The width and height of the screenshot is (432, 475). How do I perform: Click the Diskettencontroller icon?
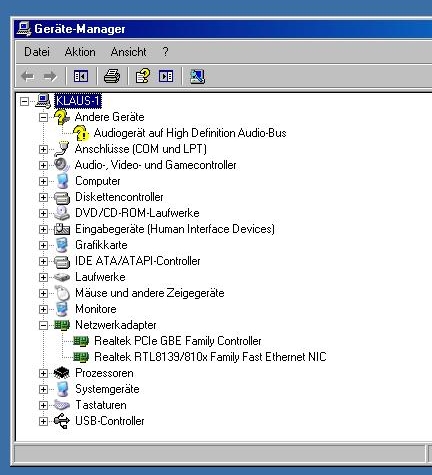point(62,197)
